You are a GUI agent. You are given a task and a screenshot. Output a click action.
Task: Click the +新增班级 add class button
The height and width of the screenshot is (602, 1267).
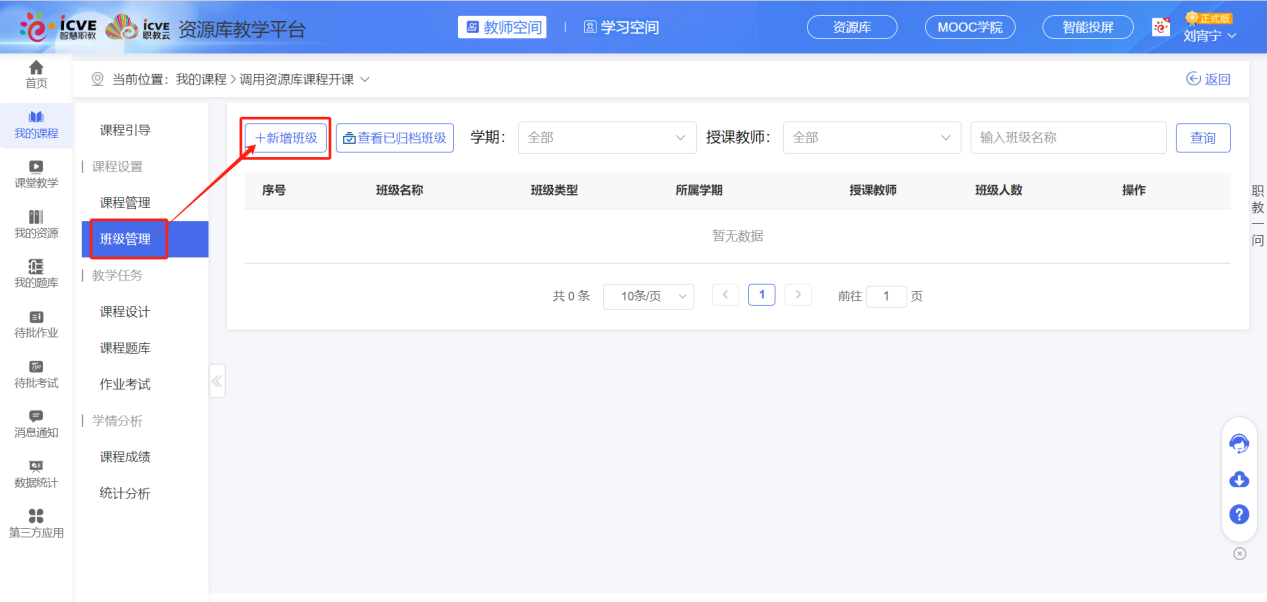[285, 137]
